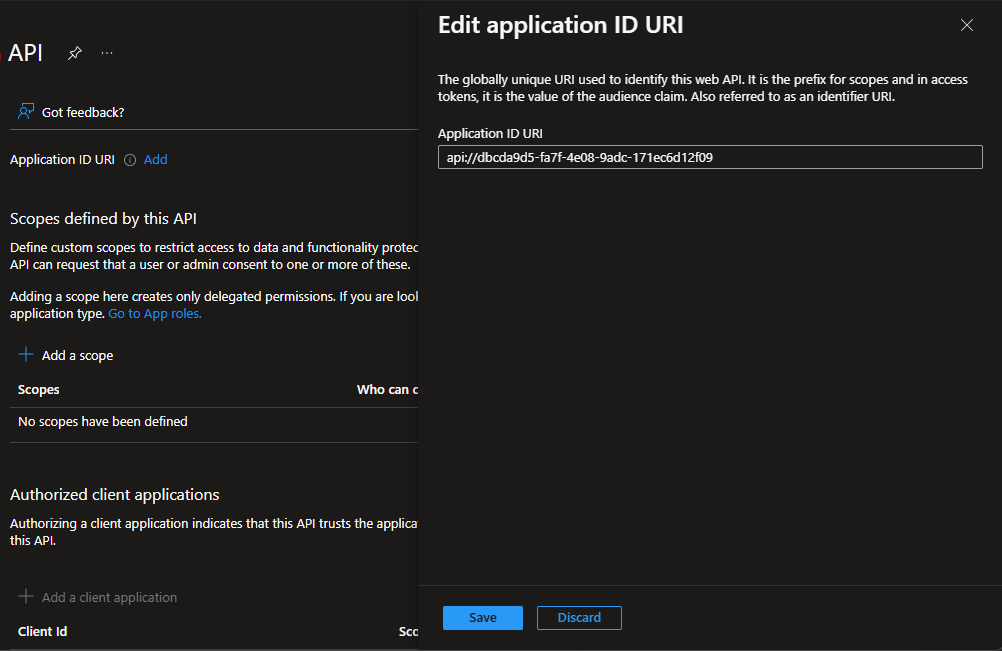Click the Edit application ID URI heading

[560, 26]
